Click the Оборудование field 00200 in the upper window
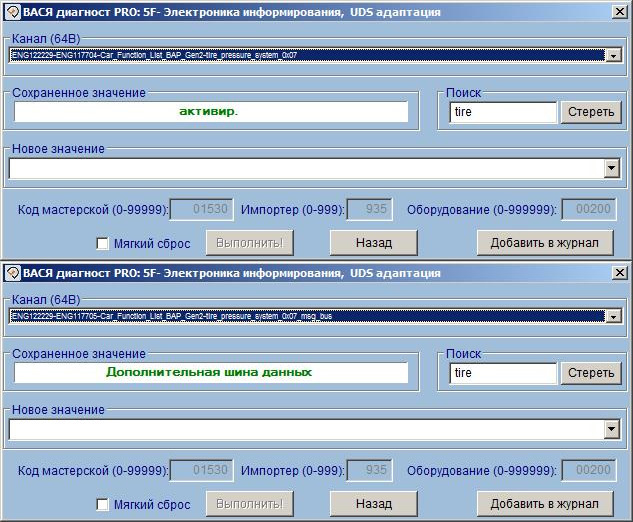Viewport: 633px width, 522px height. click(x=589, y=209)
